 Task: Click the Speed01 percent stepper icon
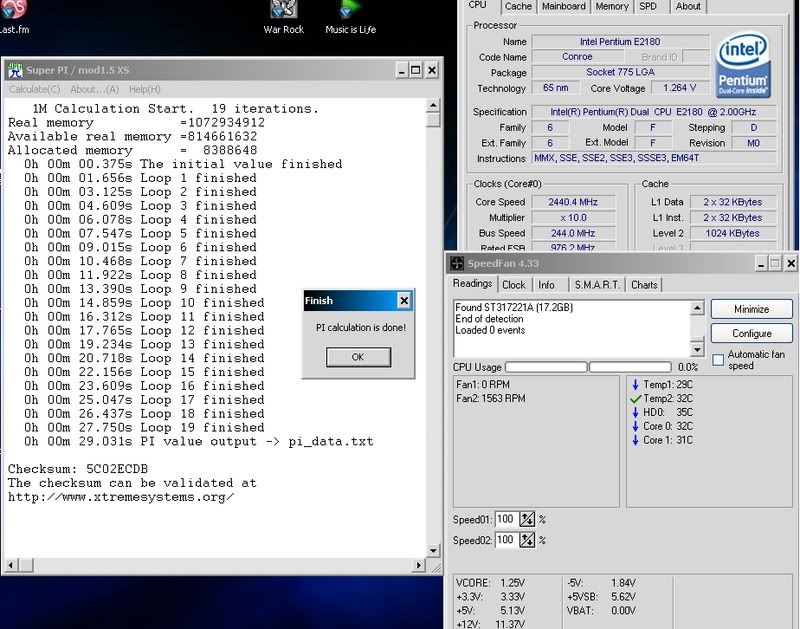tap(527, 519)
